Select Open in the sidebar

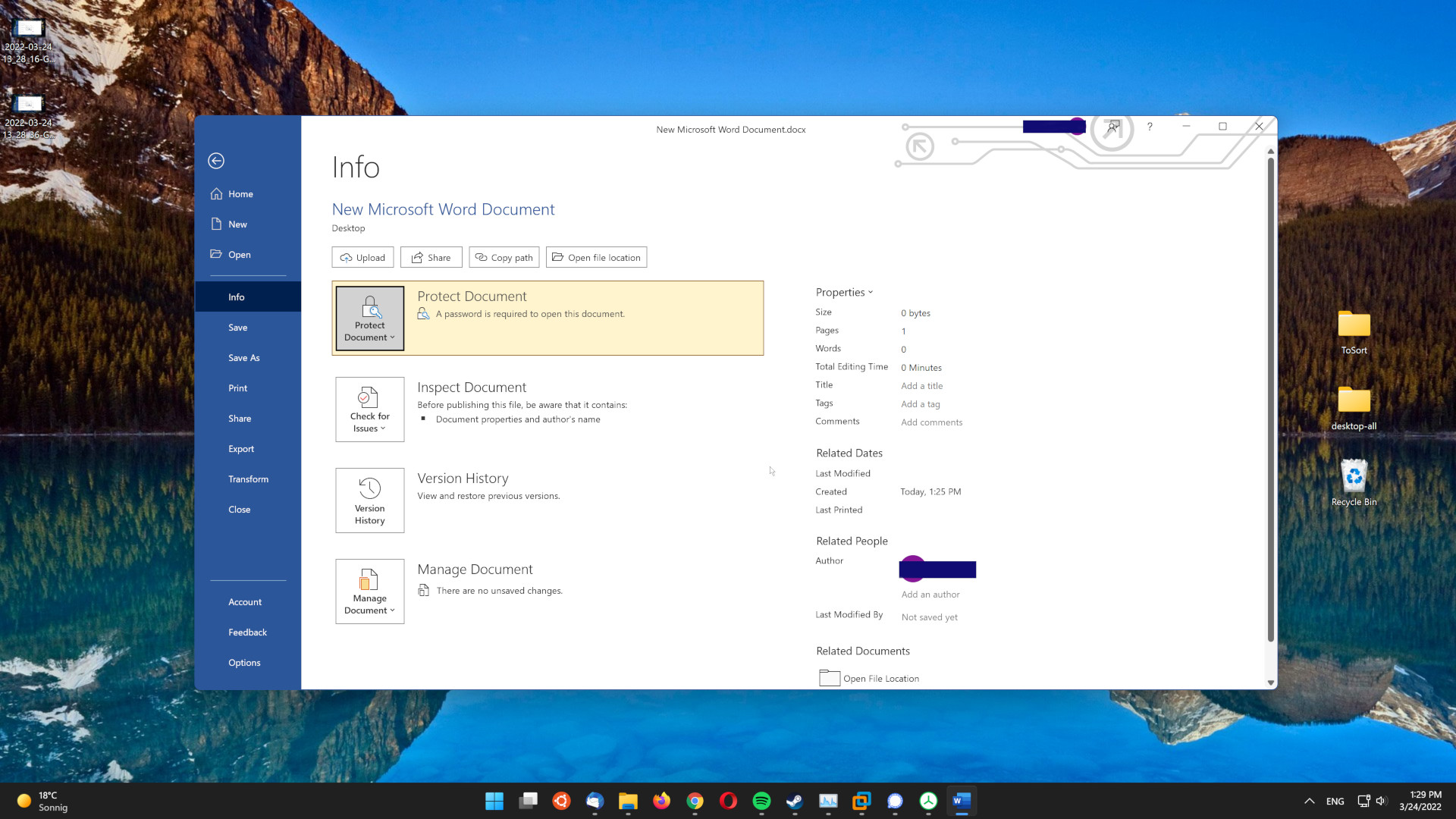(248, 255)
